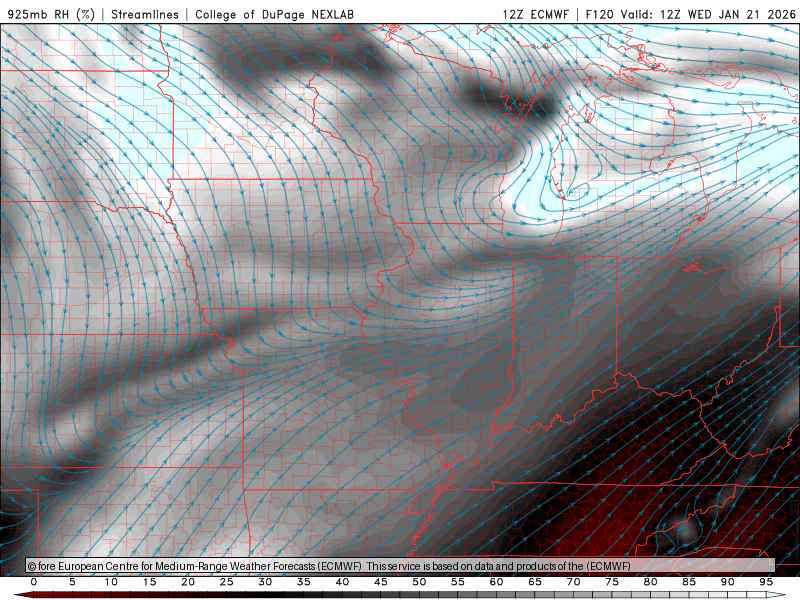Screen dimensions: 800x600
Task: Click the "60" label on the color scale
Action: 496,582
